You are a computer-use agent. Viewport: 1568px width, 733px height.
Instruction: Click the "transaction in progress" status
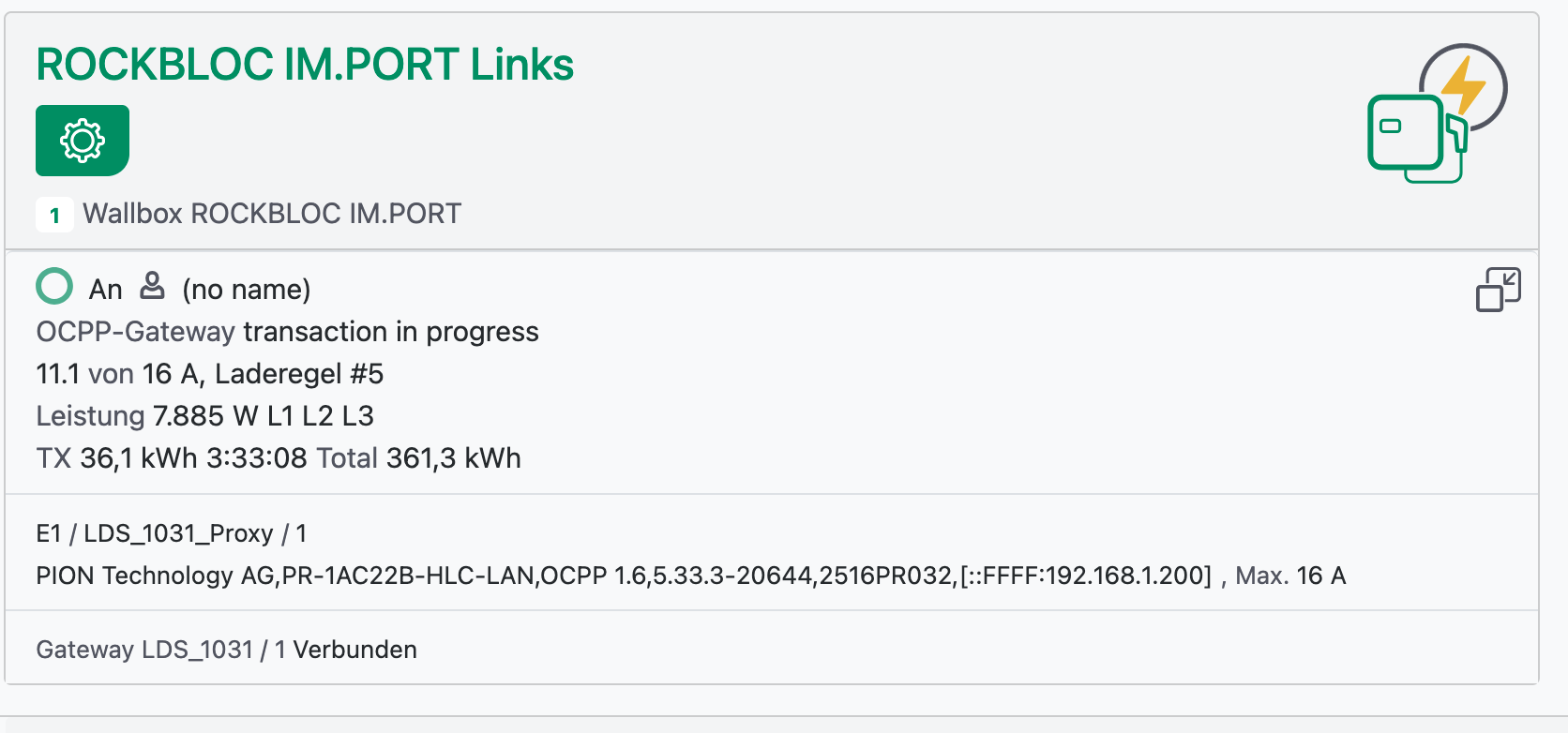[391, 332]
